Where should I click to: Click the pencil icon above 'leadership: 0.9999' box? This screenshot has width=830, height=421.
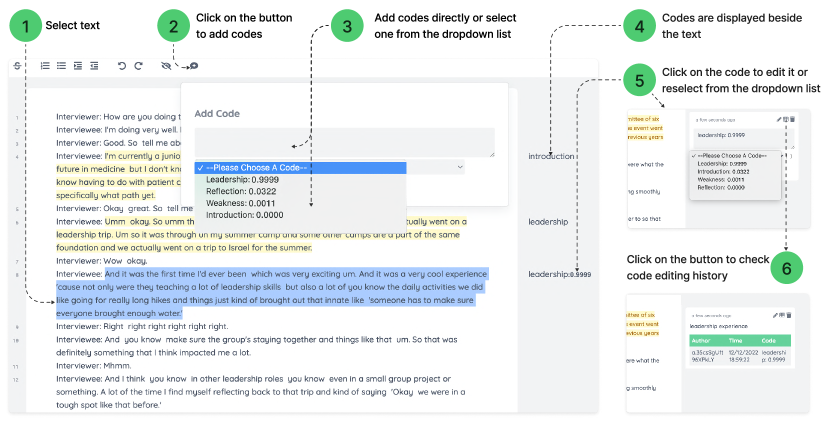coord(778,119)
